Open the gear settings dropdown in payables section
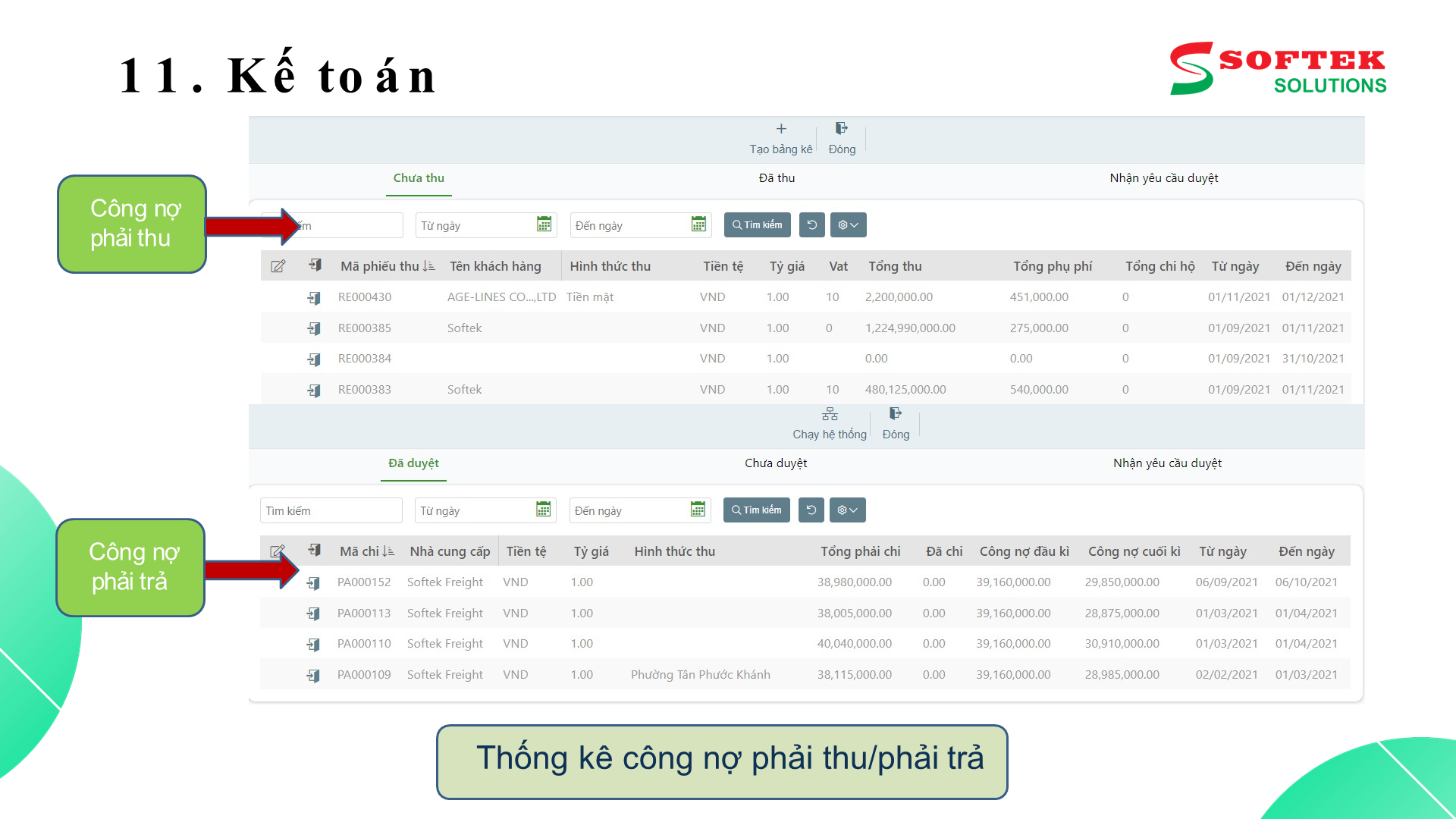Screen dimensions: 1456x819 (847, 510)
